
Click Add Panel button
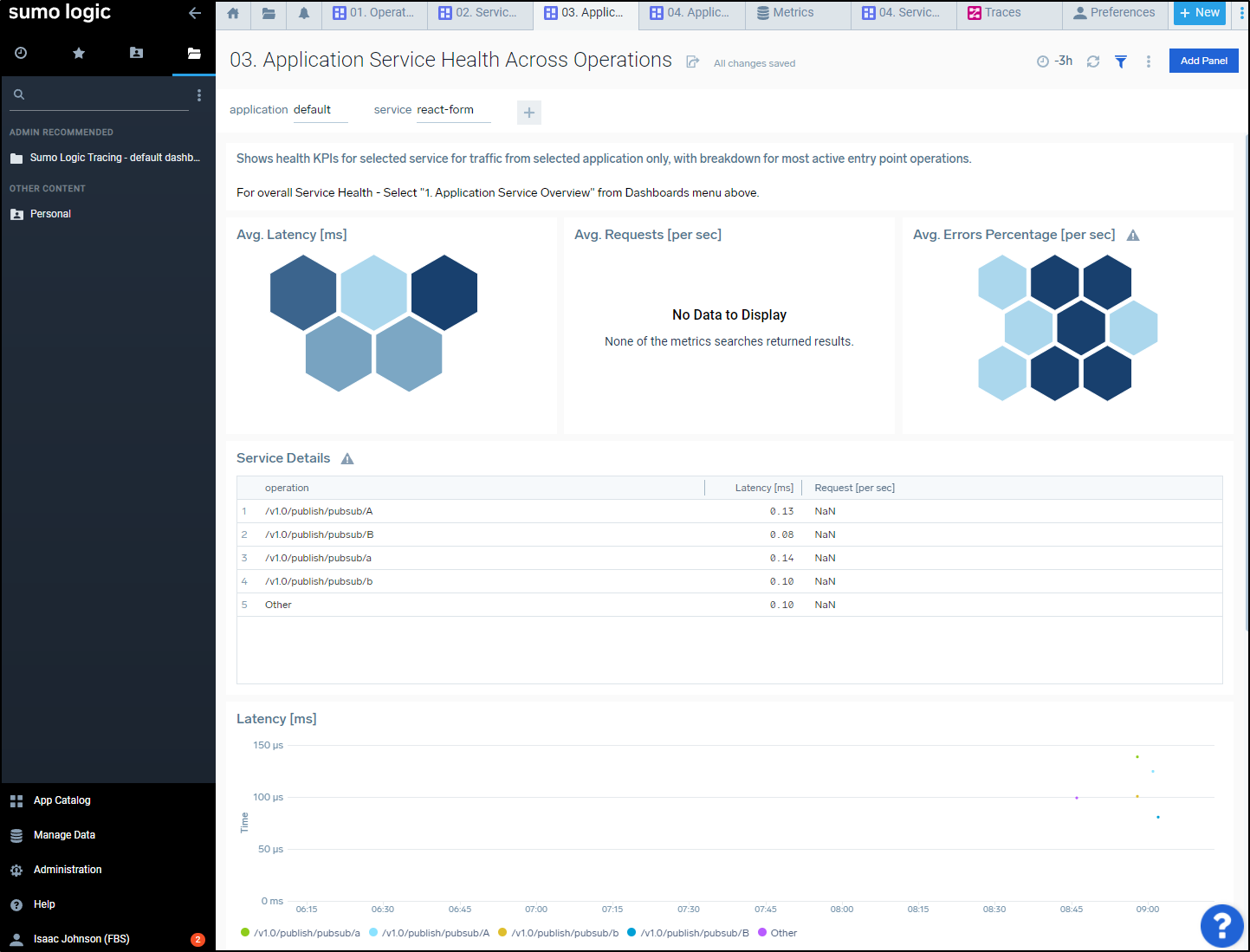(x=1204, y=61)
